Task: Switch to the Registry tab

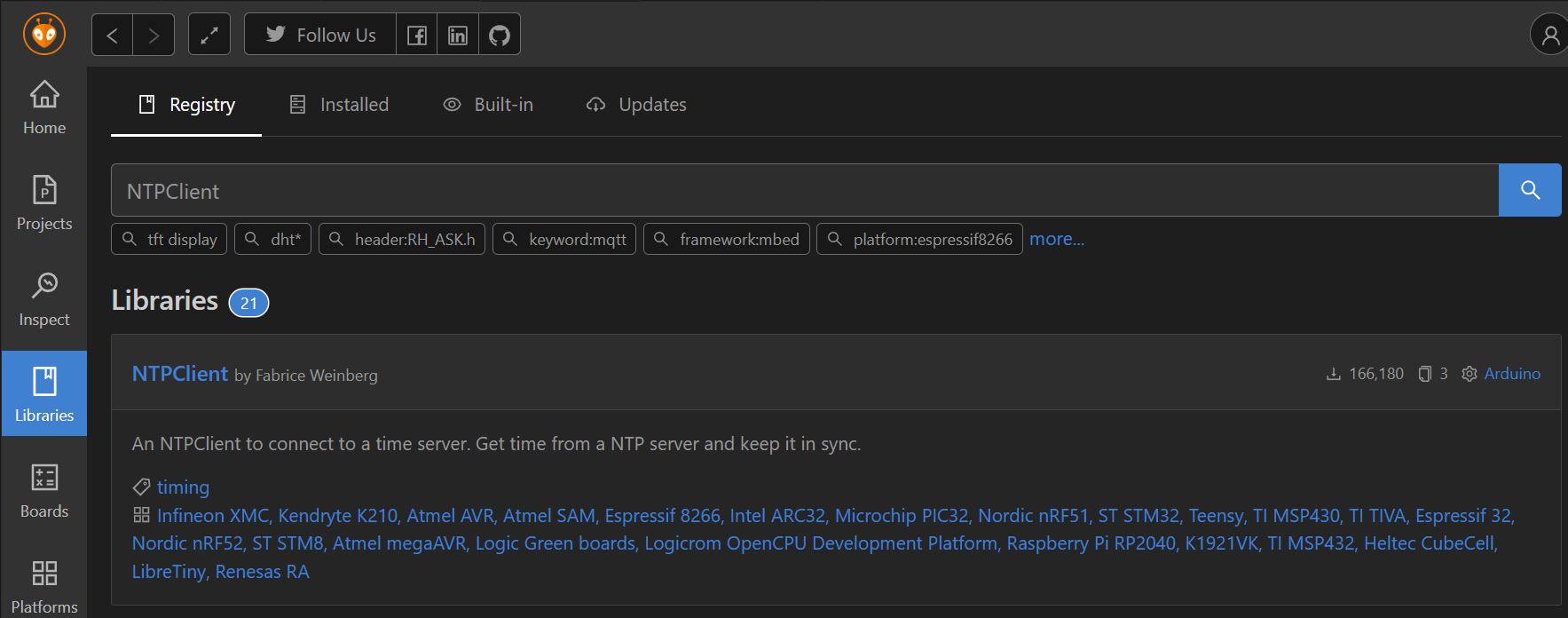Action: (x=186, y=105)
